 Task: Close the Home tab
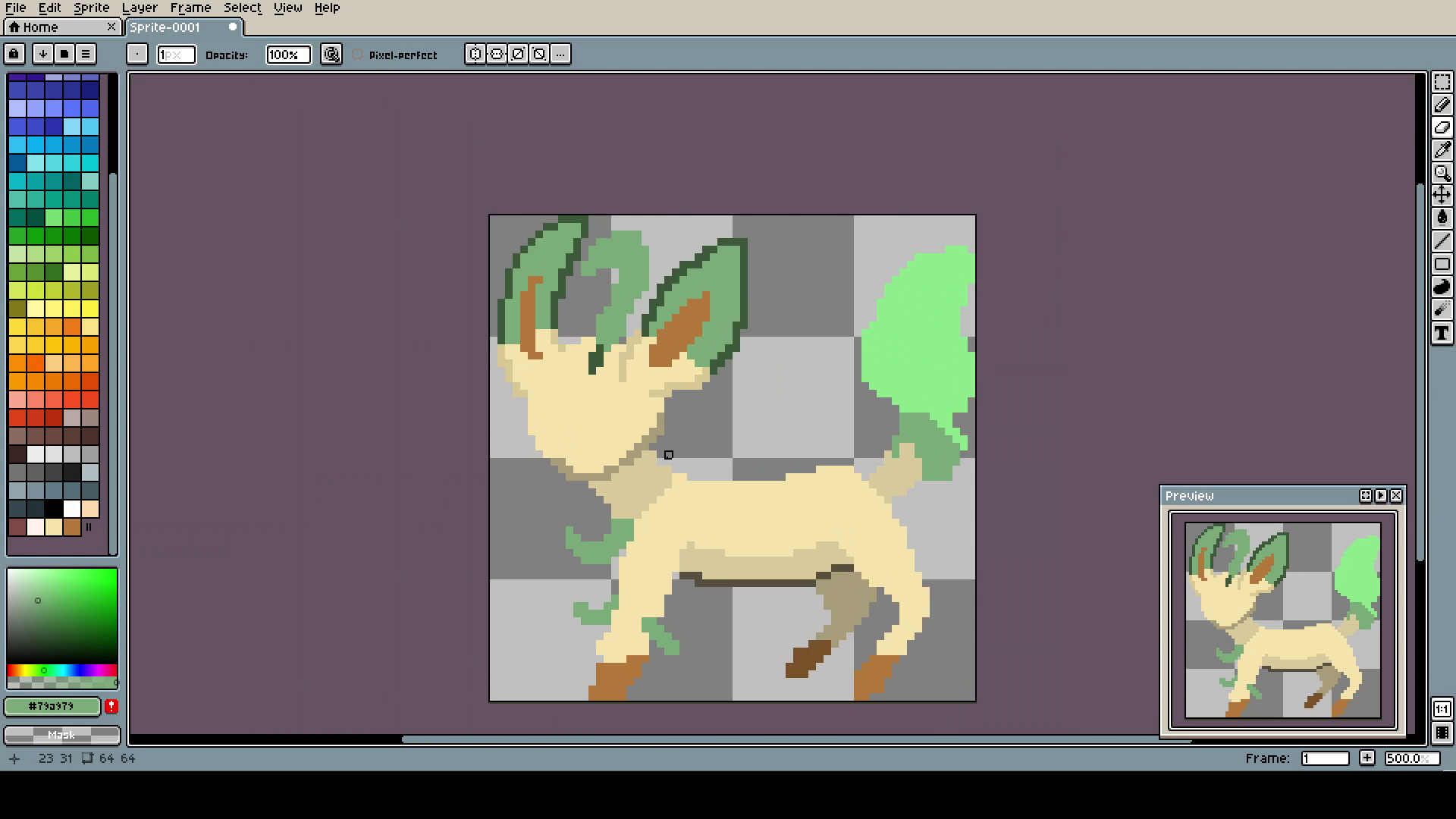[111, 27]
